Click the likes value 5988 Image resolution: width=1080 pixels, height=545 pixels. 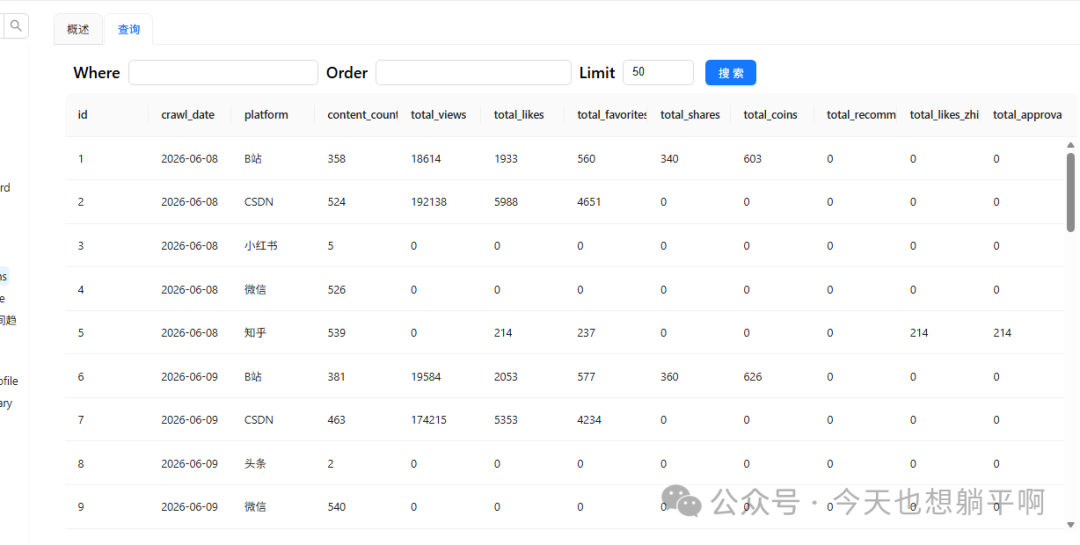[x=506, y=203]
